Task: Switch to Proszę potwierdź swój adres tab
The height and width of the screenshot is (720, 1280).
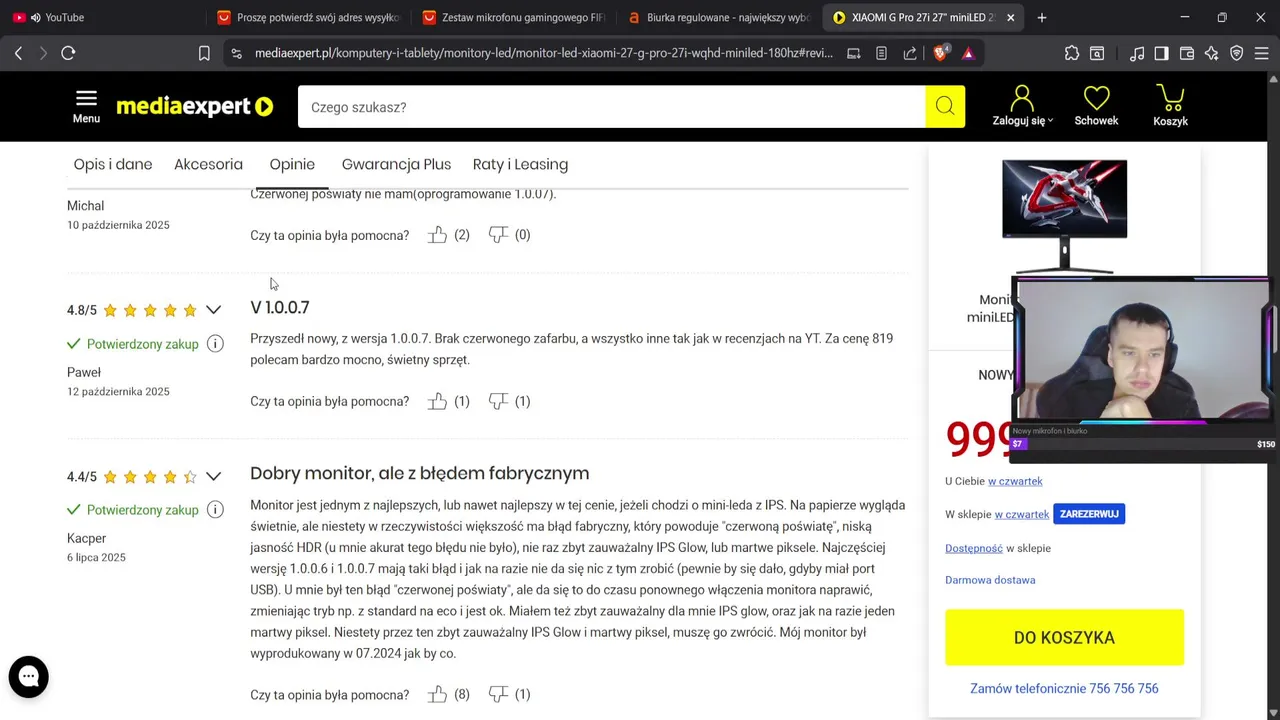Action: (x=308, y=17)
